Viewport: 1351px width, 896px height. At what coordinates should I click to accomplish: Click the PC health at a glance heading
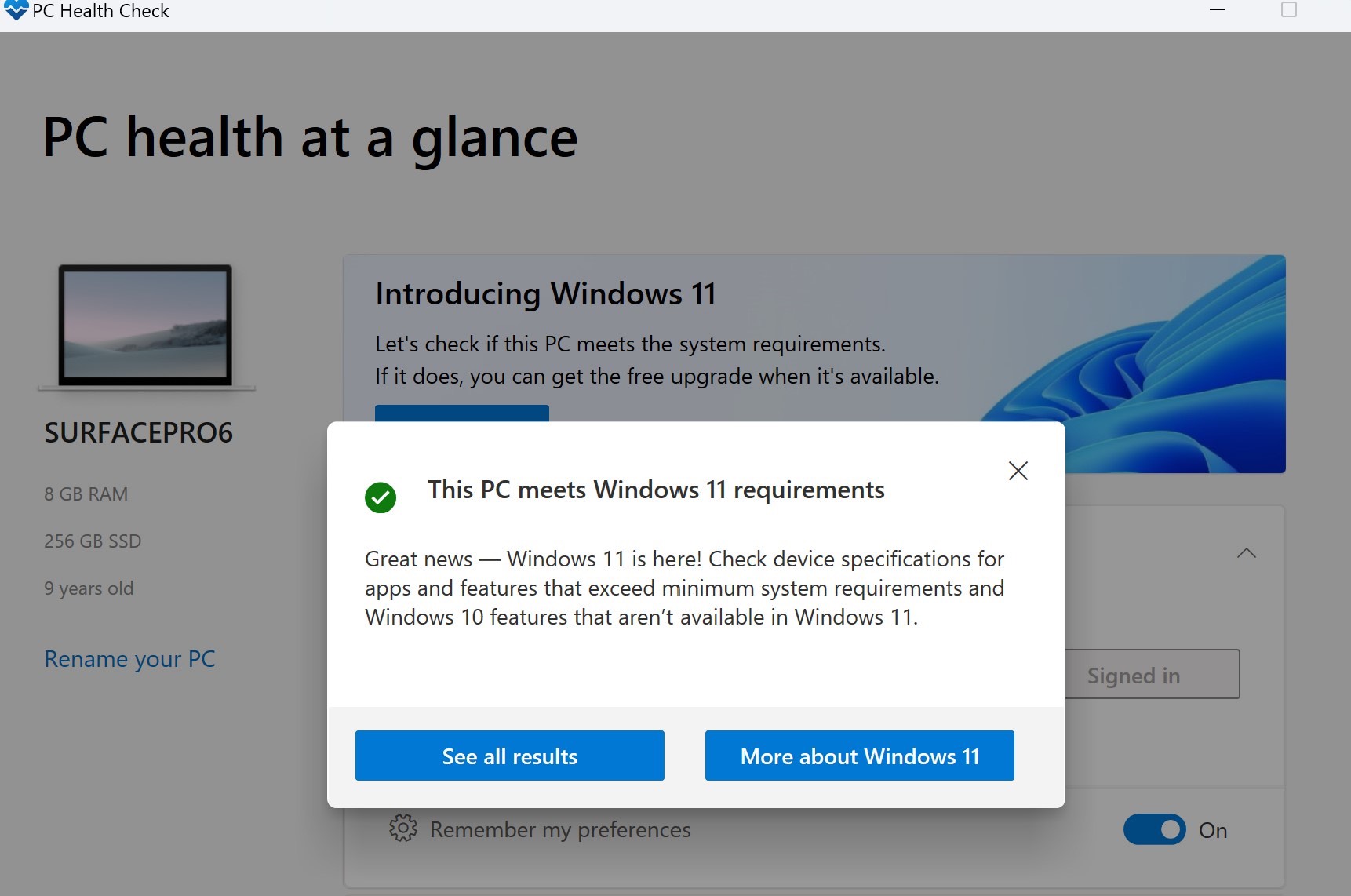point(310,138)
